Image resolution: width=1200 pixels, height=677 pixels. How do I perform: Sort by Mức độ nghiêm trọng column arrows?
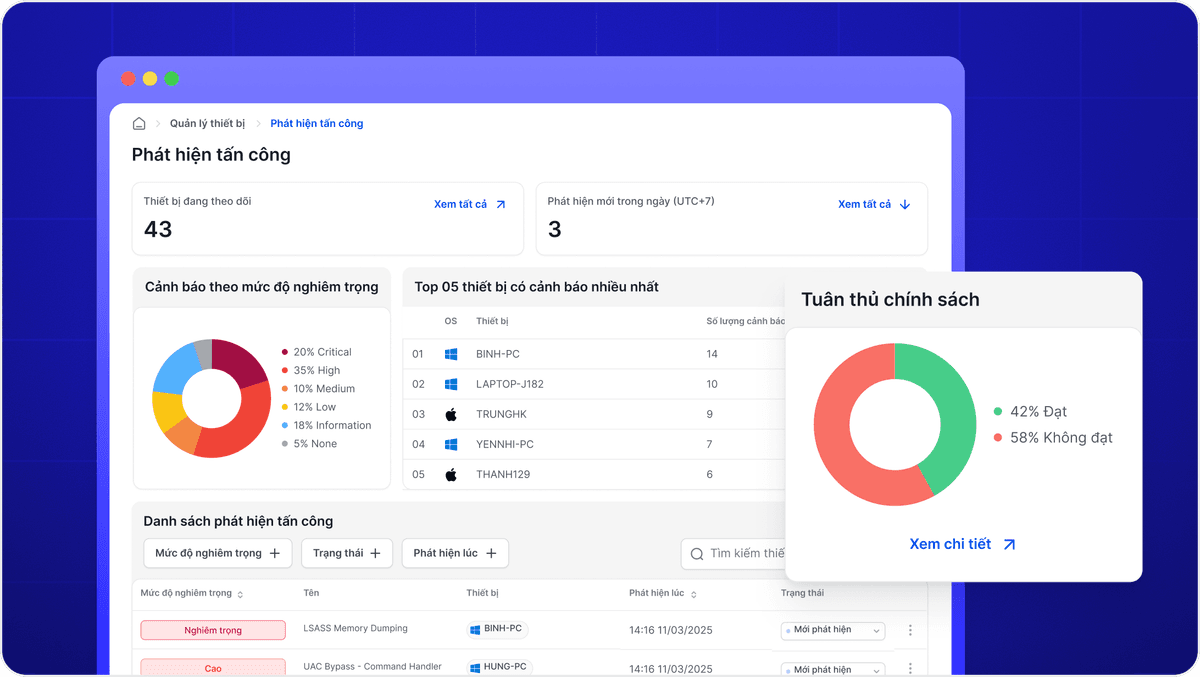tap(240, 594)
